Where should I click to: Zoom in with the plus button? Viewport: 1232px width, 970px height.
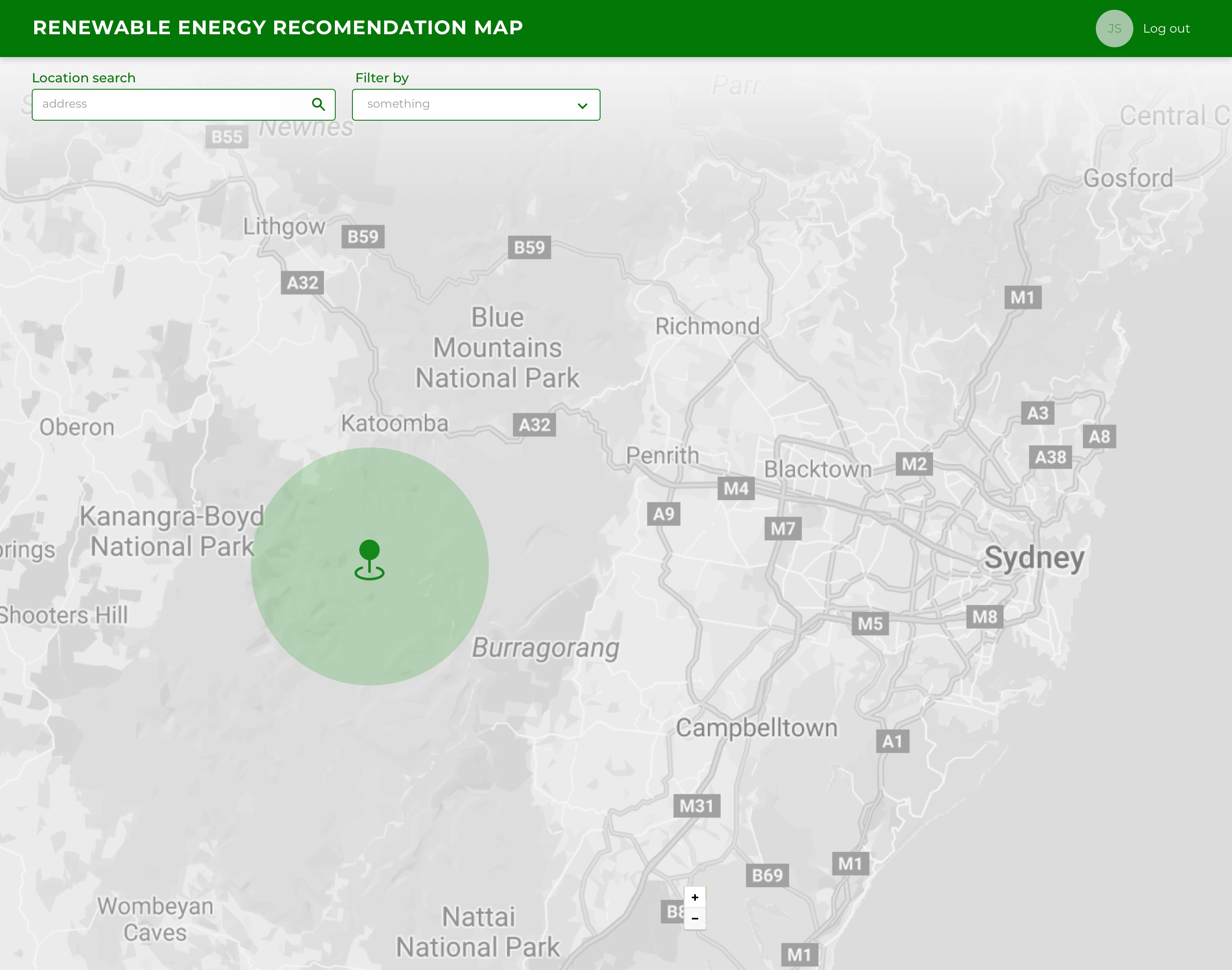[x=695, y=897]
